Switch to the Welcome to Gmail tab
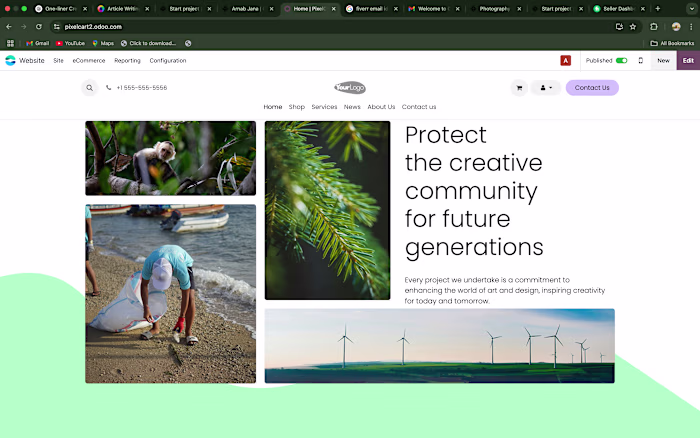The height and width of the screenshot is (438, 700). (433, 8)
